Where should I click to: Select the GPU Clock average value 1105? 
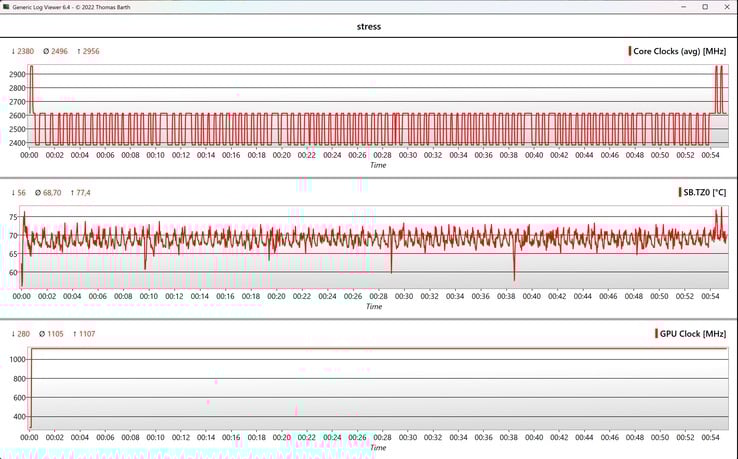pos(55,334)
